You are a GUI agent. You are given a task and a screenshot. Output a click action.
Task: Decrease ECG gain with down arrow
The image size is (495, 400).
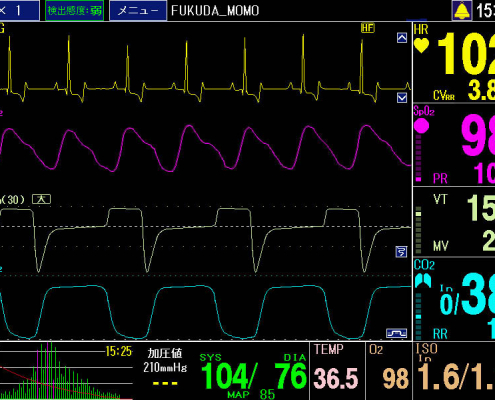(x=402, y=97)
